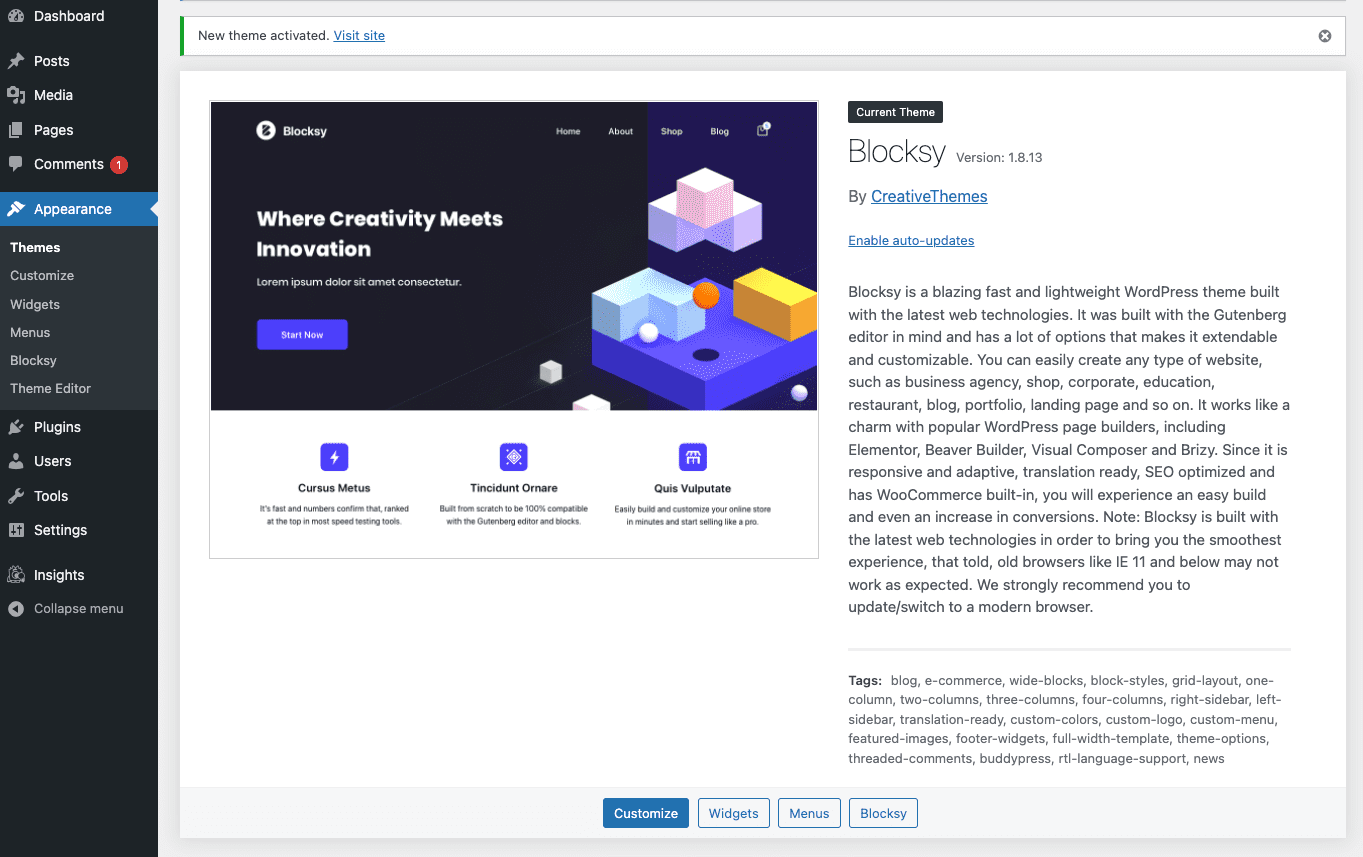
Task: Click the Settings sliders icon
Action: (x=16, y=530)
